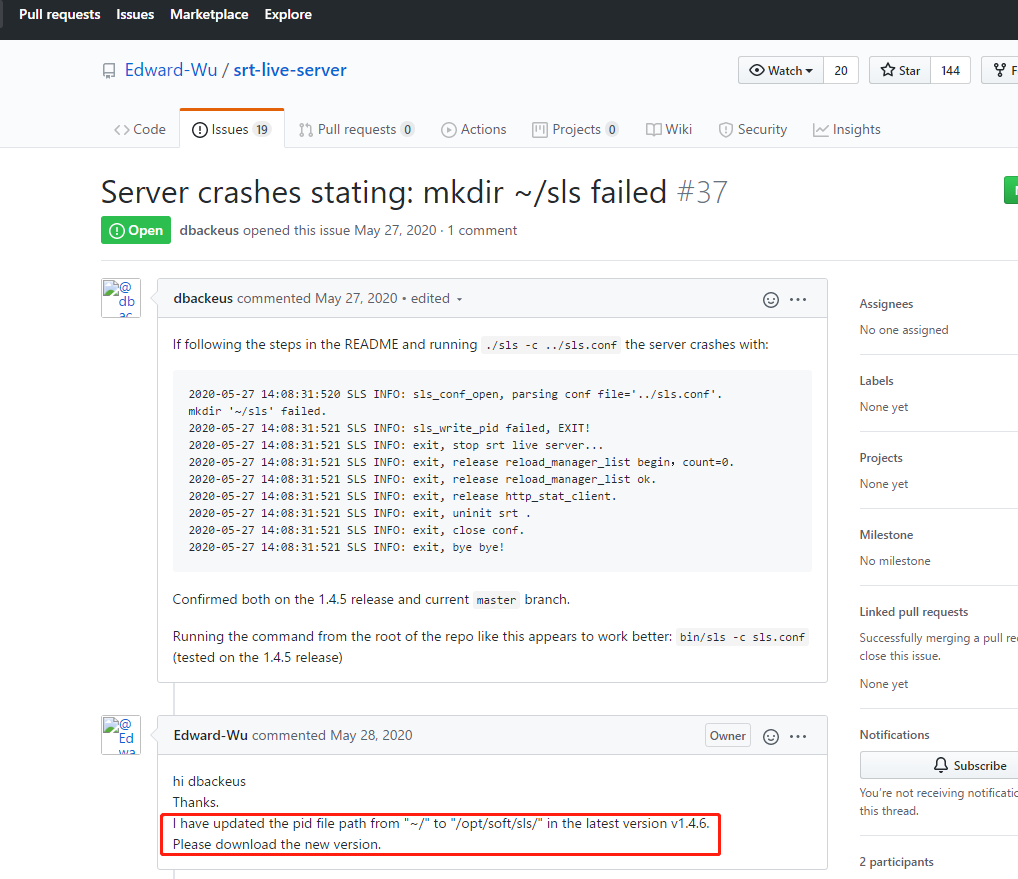Click the 144 star count

pyautogui.click(x=950, y=70)
